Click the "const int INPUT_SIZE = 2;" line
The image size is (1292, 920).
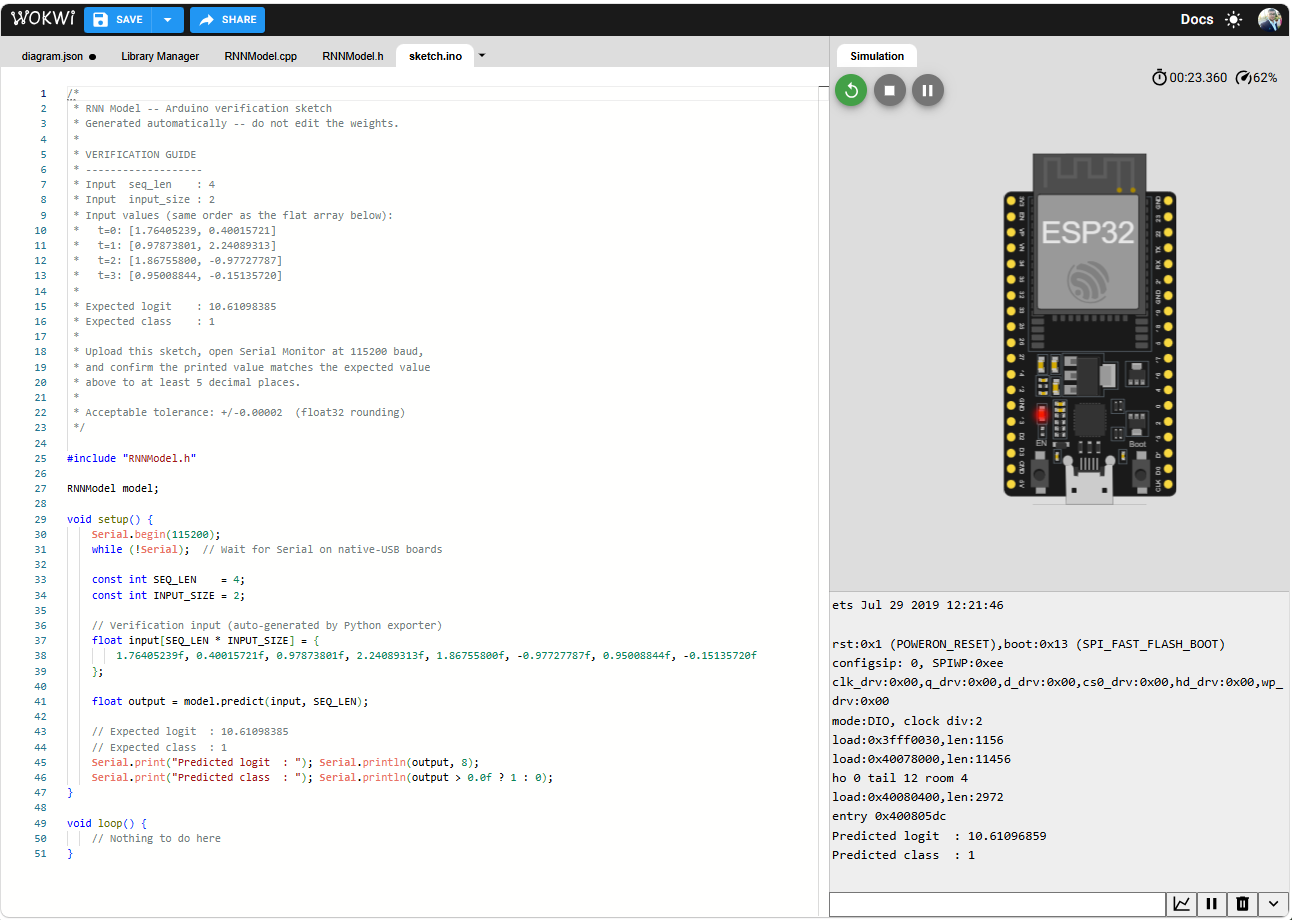[168, 595]
